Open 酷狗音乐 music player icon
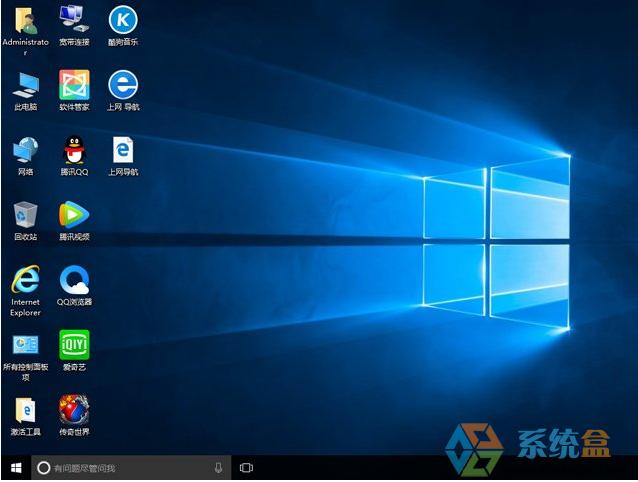Screen dimensions: 638x482 coord(122,20)
